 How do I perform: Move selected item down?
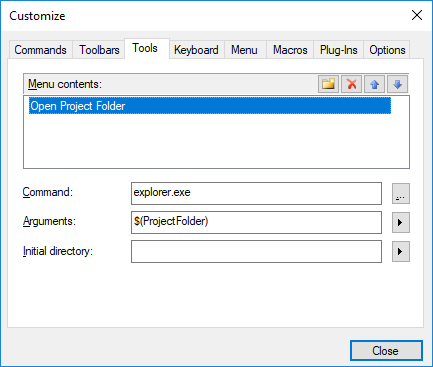click(397, 84)
